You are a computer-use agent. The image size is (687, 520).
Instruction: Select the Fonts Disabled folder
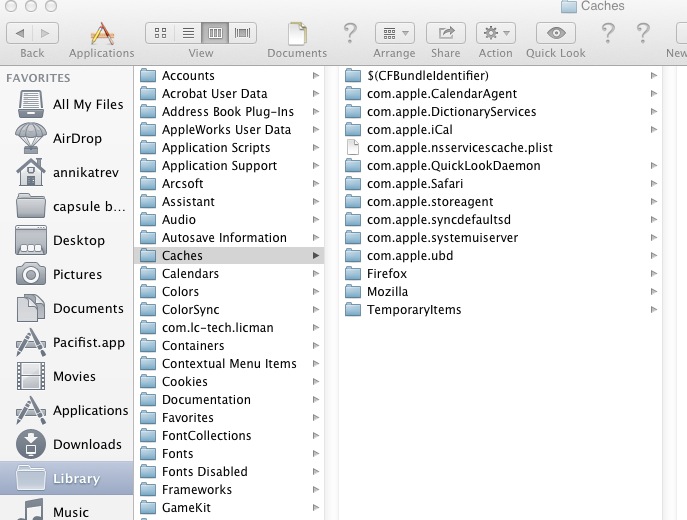pyautogui.click(x=229, y=471)
